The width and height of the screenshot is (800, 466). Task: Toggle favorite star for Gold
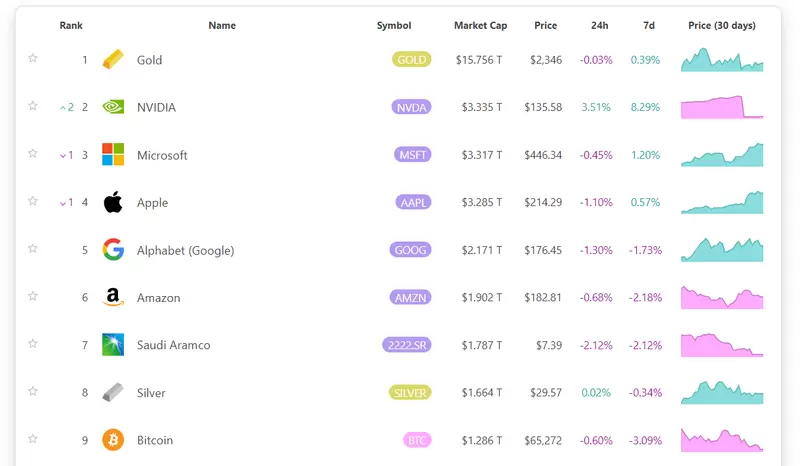coord(32,59)
